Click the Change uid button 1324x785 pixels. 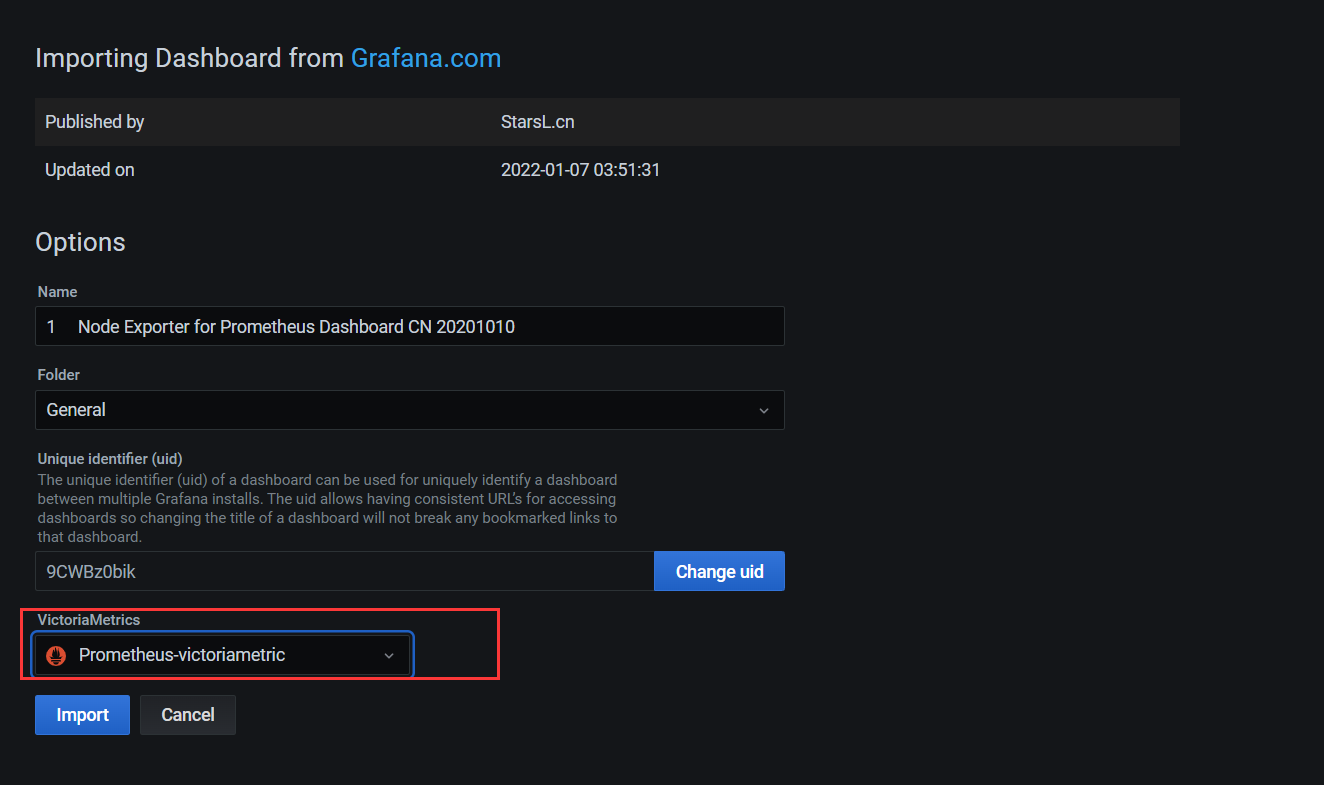[x=719, y=571]
